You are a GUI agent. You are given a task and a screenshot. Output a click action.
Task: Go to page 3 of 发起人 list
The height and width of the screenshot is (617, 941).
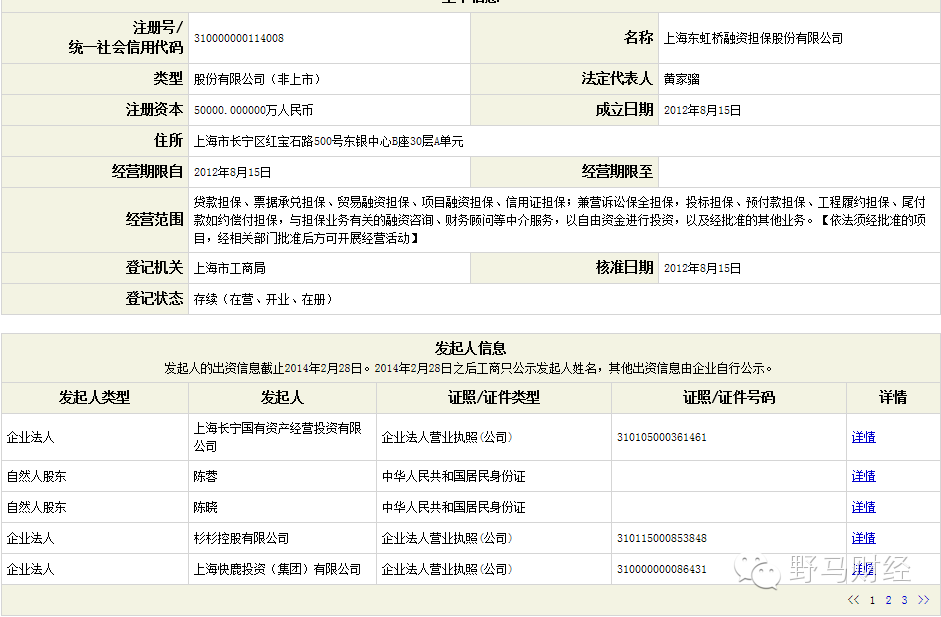904,600
